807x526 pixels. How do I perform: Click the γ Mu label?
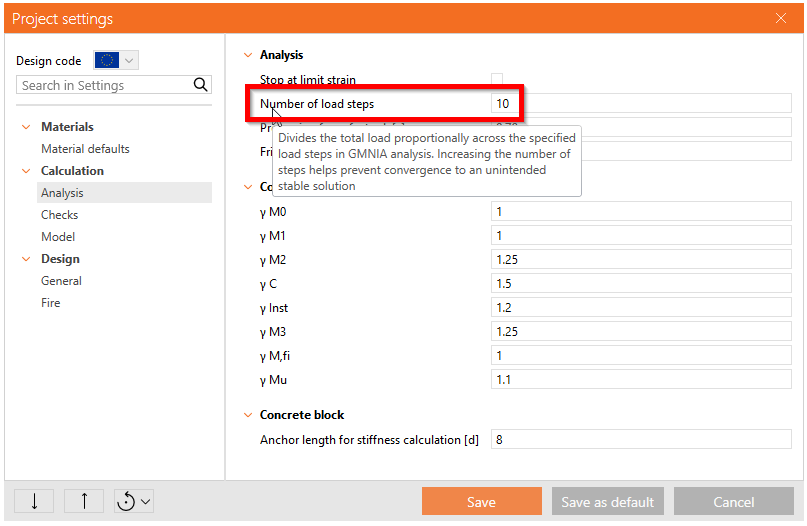click(273, 380)
